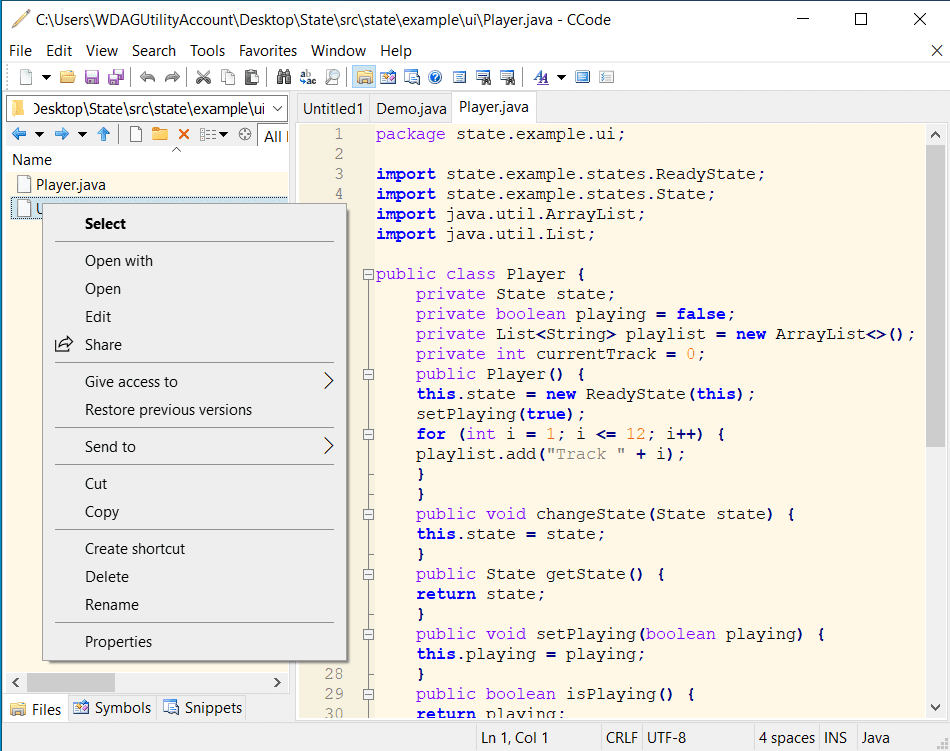This screenshot has width=950, height=751.
Task: Click the Replace text toolbar icon
Action: point(308,77)
